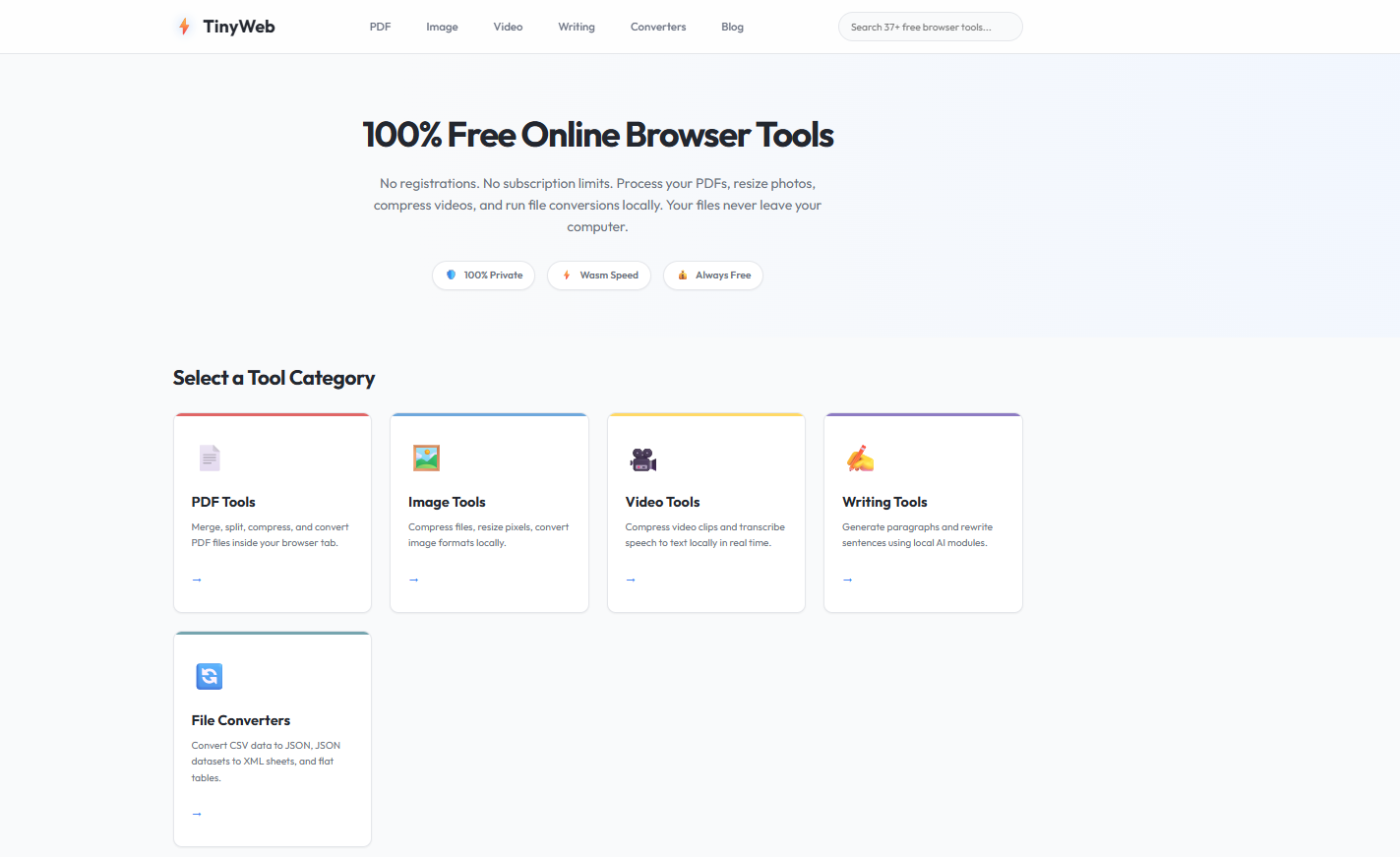Viewport: 1400px width, 857px height.
Task: Open the File Converters card title
Action: [241, 720]
